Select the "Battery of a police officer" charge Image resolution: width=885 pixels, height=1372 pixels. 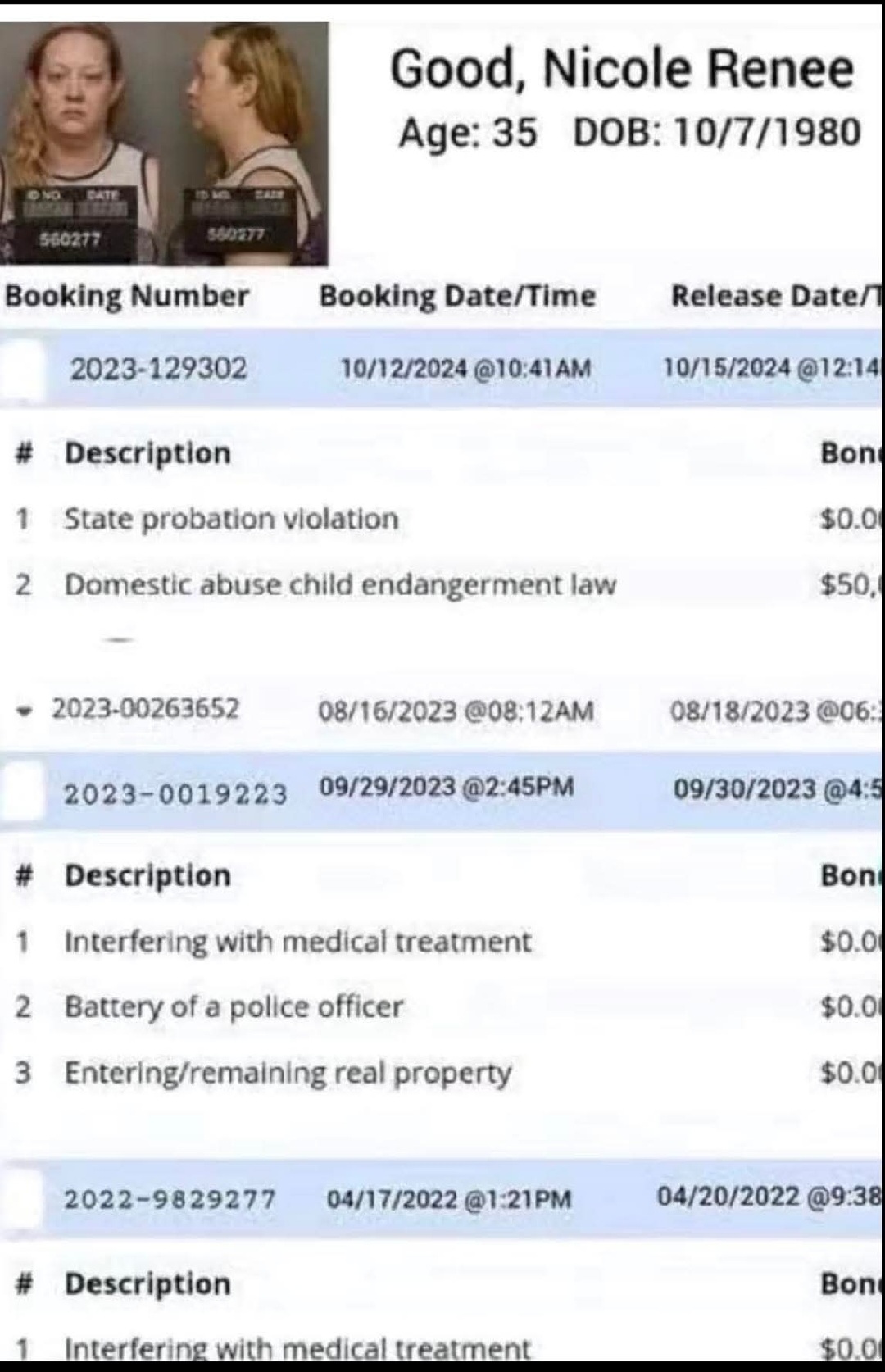point(234,1006)
